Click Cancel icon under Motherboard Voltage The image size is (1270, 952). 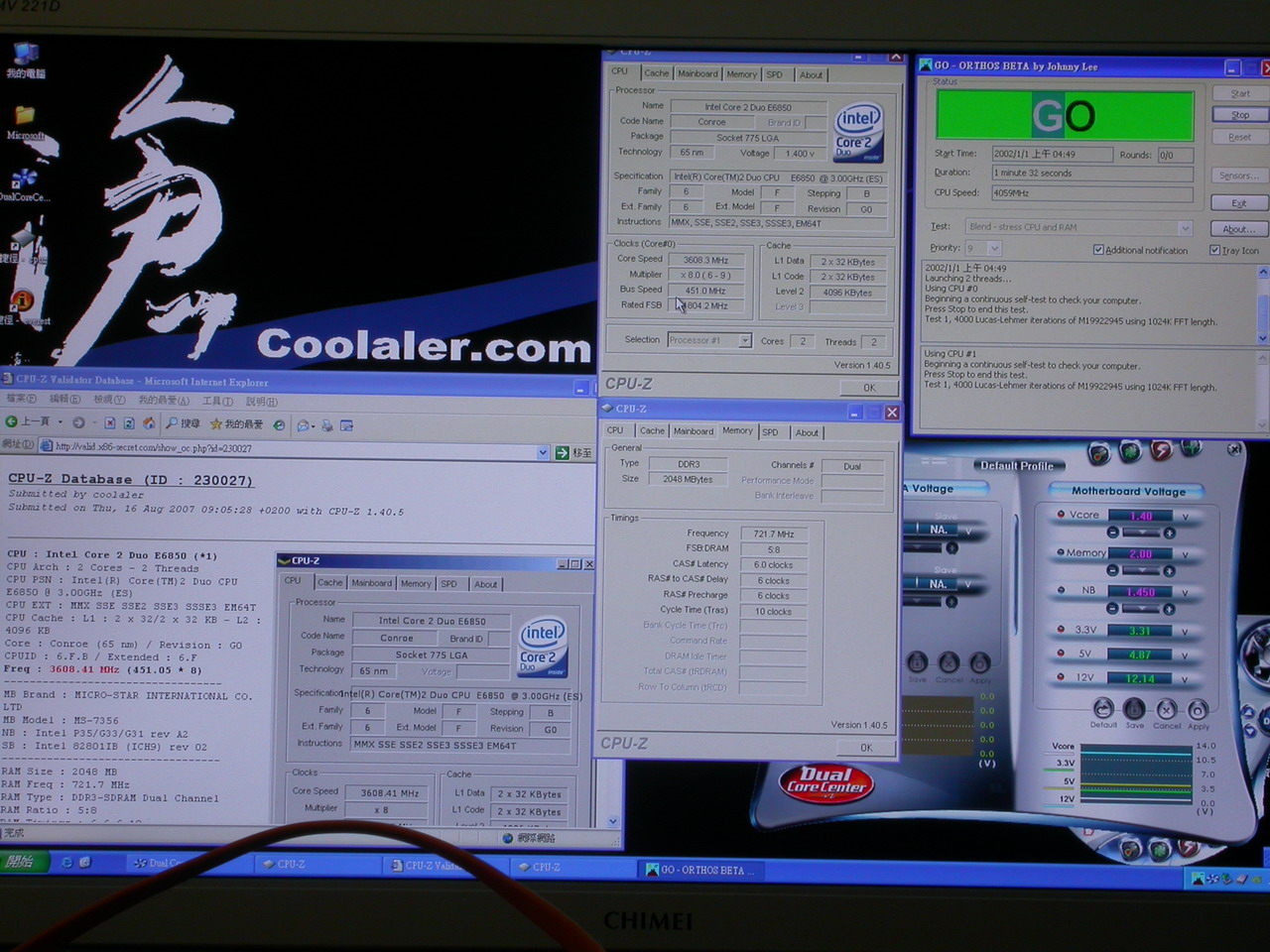pos(1167,709)
